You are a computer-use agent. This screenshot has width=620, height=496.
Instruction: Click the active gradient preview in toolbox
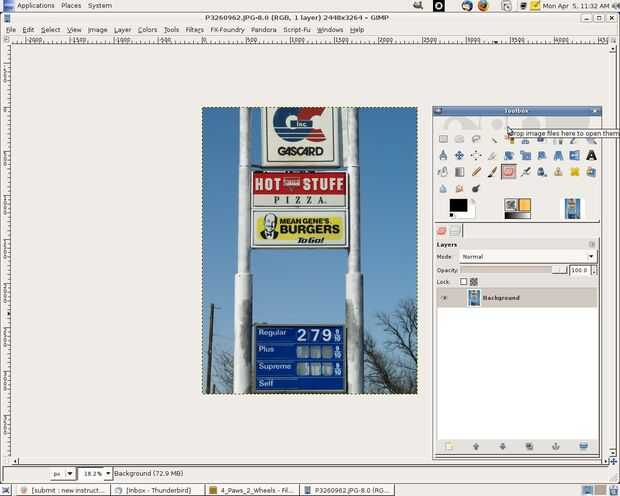(x=517, y=216)
